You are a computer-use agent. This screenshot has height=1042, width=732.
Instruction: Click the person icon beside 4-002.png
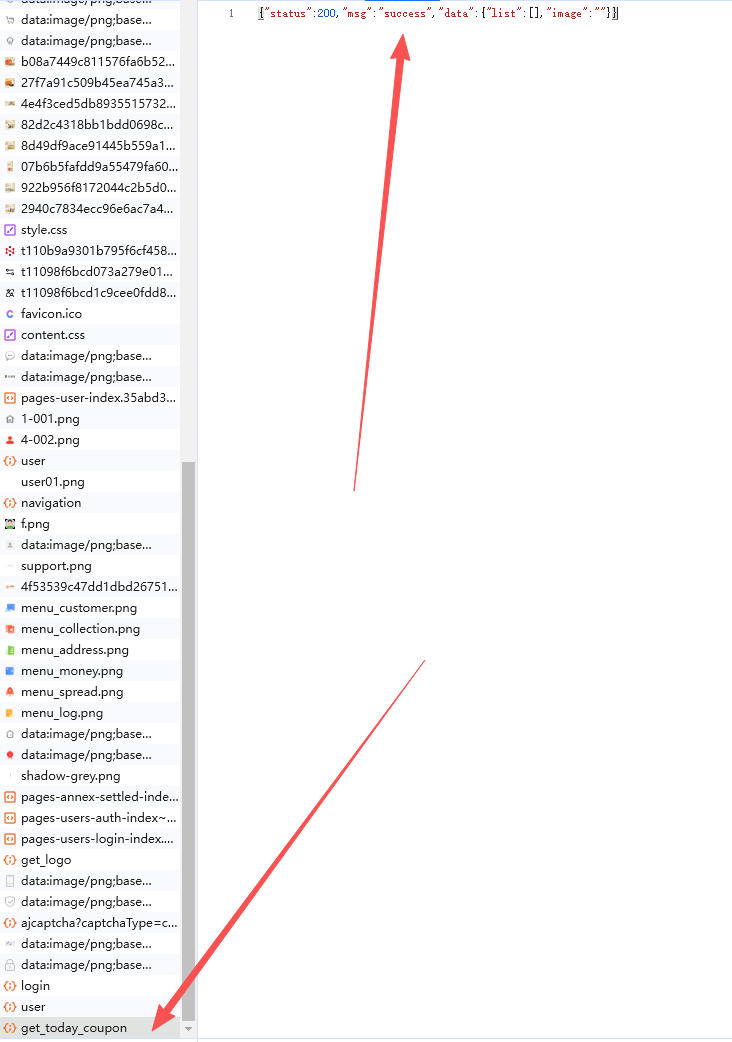coord(10,440)
